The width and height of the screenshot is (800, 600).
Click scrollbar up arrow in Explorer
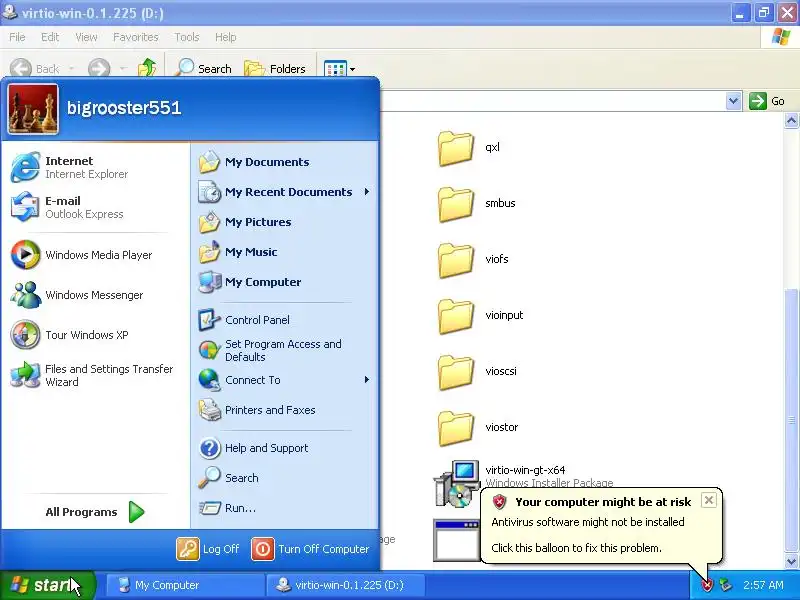(791, 120)
